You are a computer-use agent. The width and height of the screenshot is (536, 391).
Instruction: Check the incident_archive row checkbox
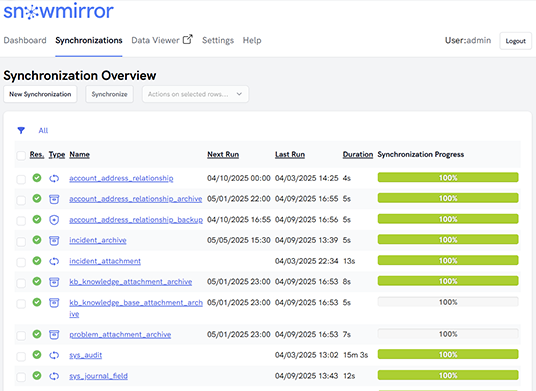click(x=21, y=242)
